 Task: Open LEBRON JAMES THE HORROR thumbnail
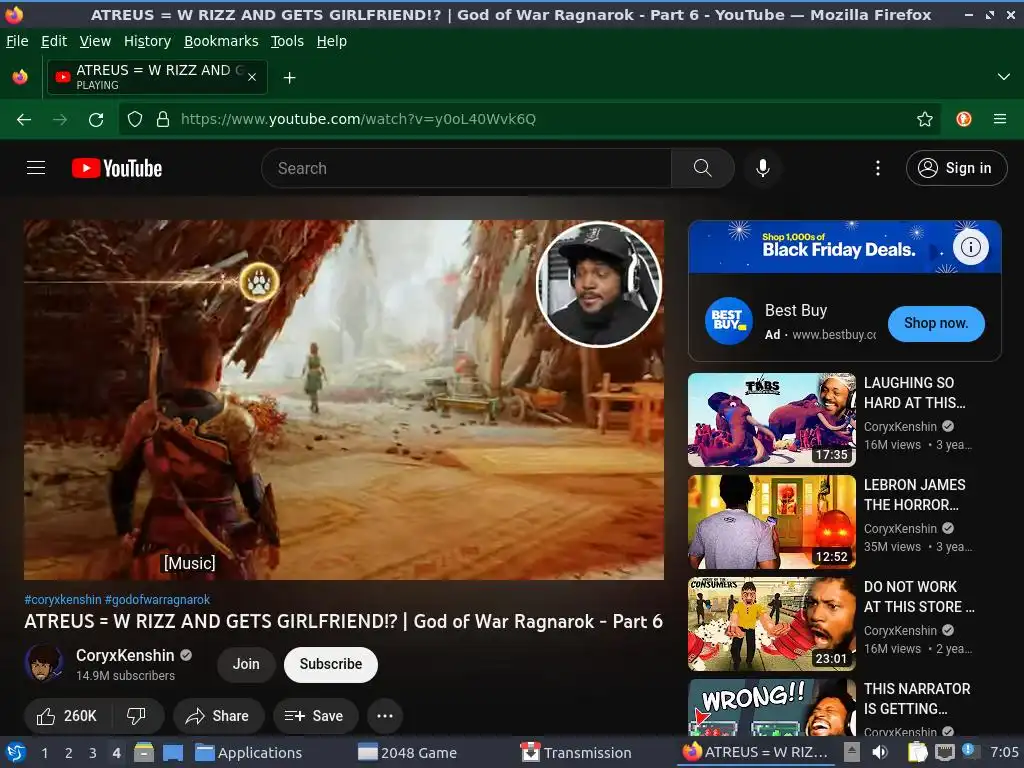771,521
